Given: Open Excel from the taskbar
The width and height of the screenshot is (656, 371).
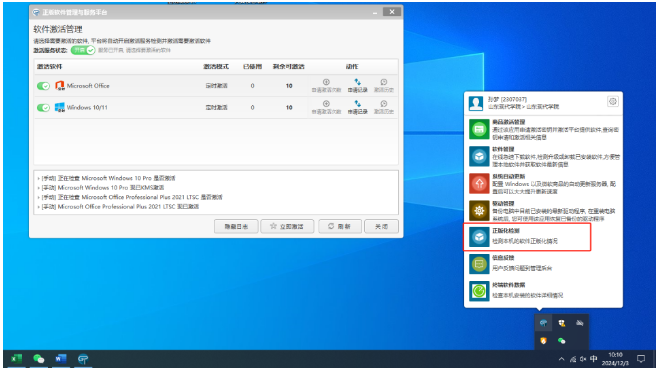Looking at the screenshot, I should click(16, 359).
